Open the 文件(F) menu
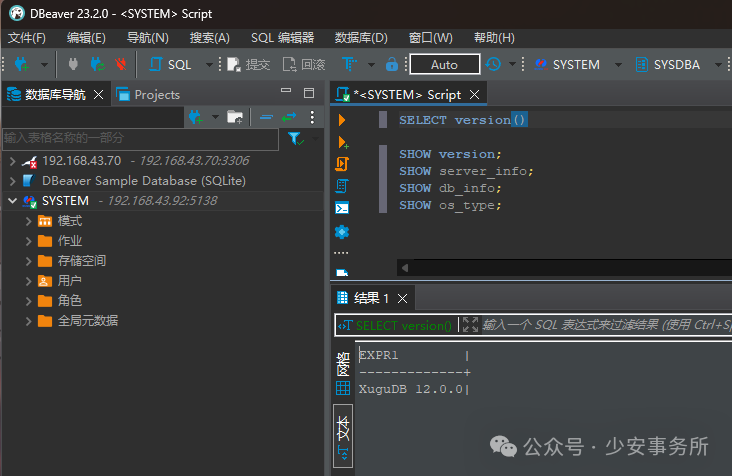Screen dimensions: 732x476 click(x=27, y=38)
